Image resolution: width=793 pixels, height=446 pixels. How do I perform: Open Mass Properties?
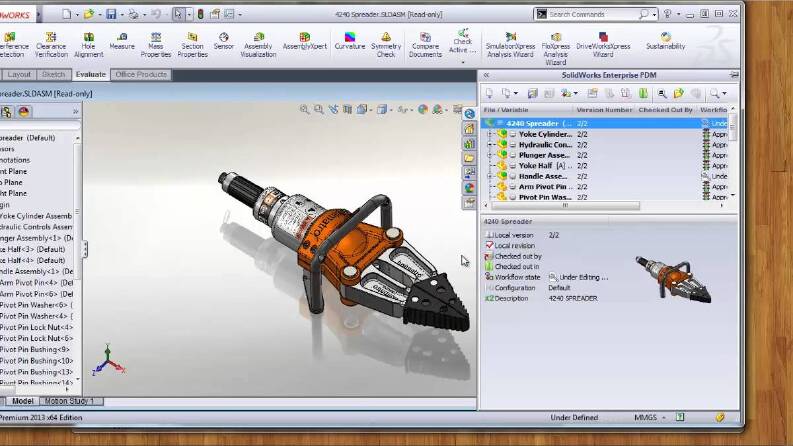coord(156,44)
